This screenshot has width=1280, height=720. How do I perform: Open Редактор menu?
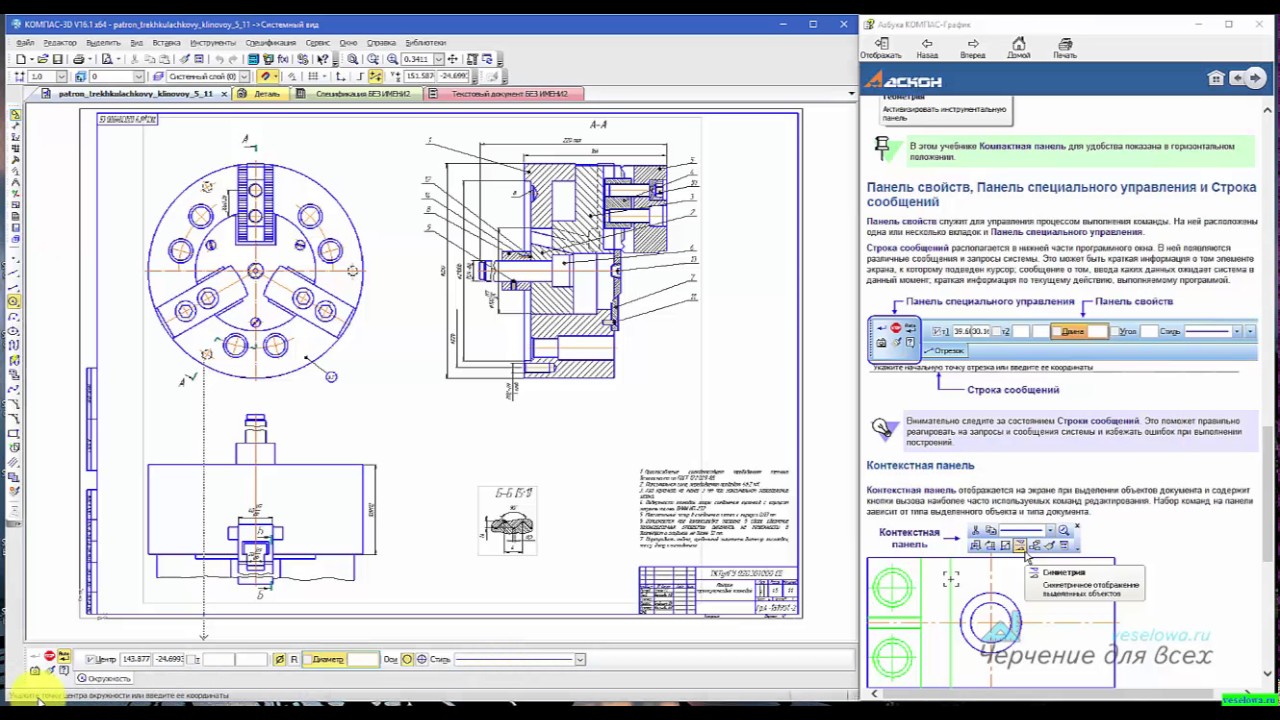59,43
